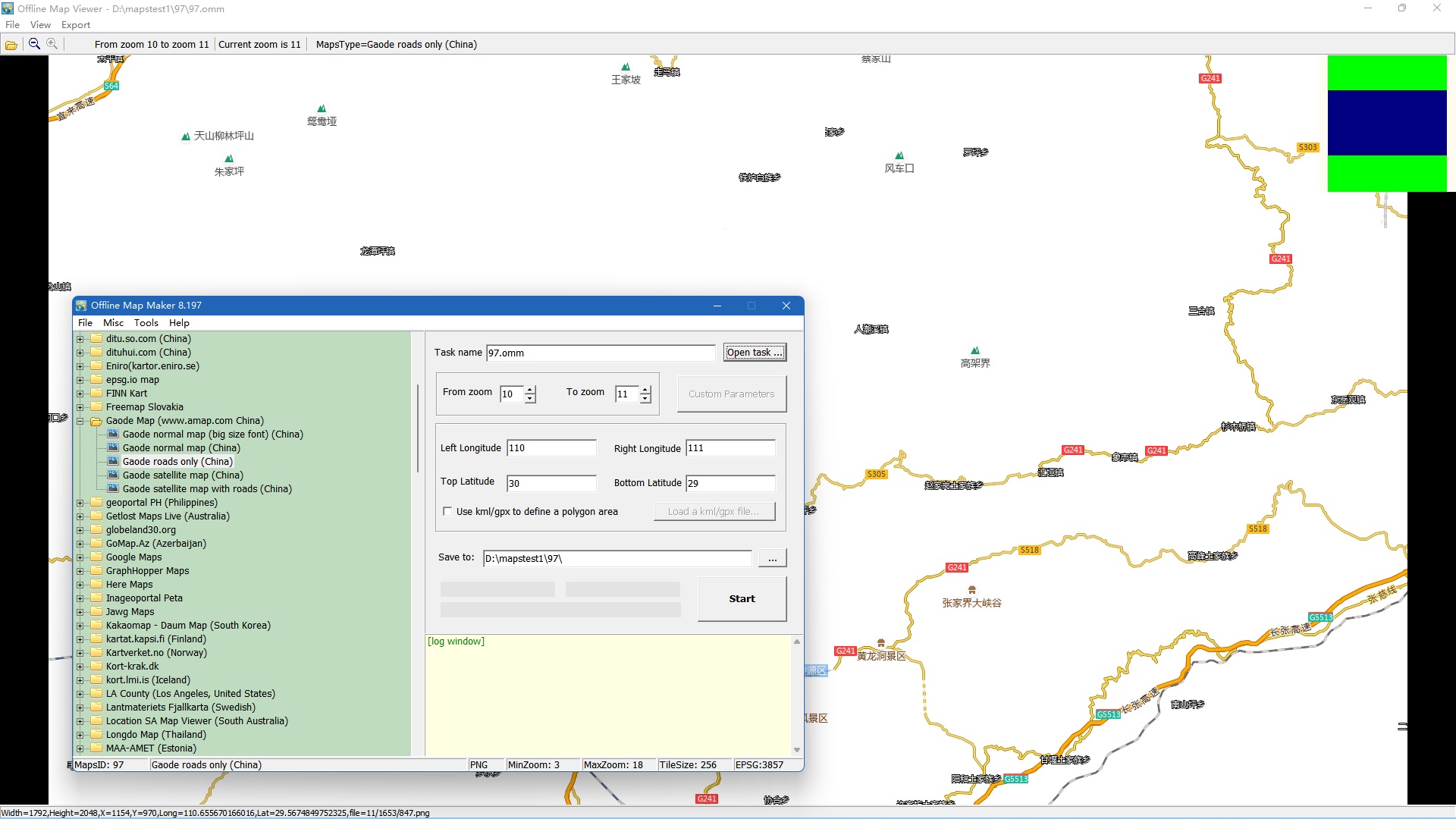Click the log window scroll down arrow

pos(796,749)
